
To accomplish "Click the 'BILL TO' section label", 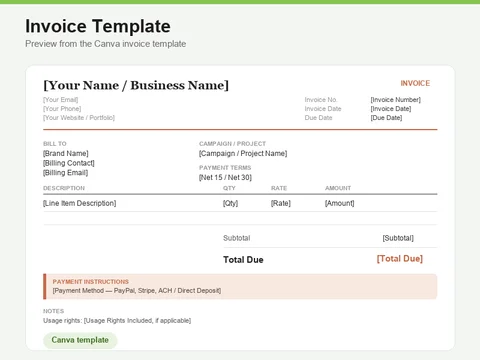I will pos(55,144).
